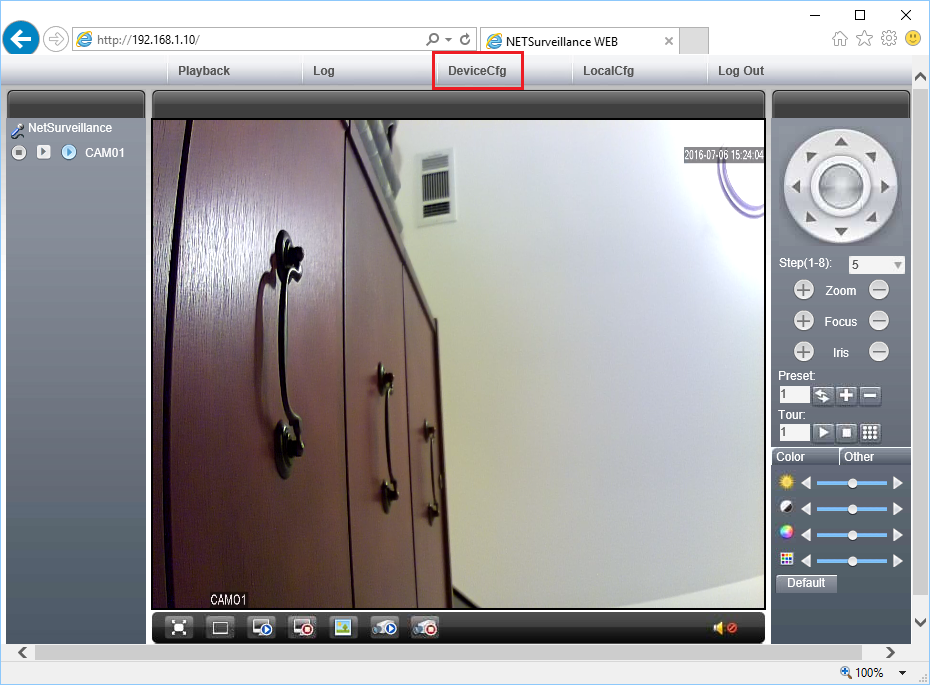Click the horizontal scrollbar right arrow
The width and height of the screenshot is (930, 685).
click(x=890, y=652)
